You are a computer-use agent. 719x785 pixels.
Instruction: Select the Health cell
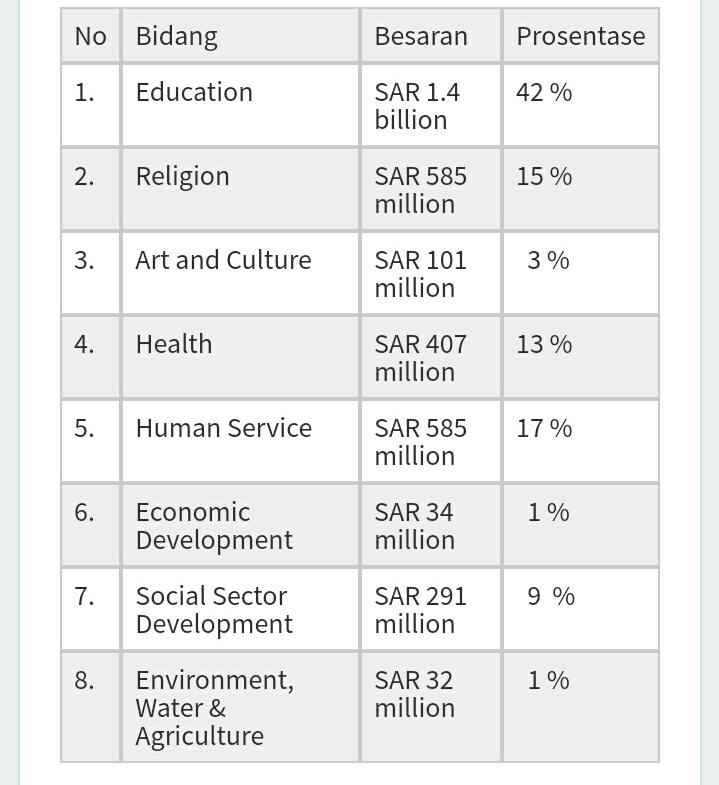240,358
